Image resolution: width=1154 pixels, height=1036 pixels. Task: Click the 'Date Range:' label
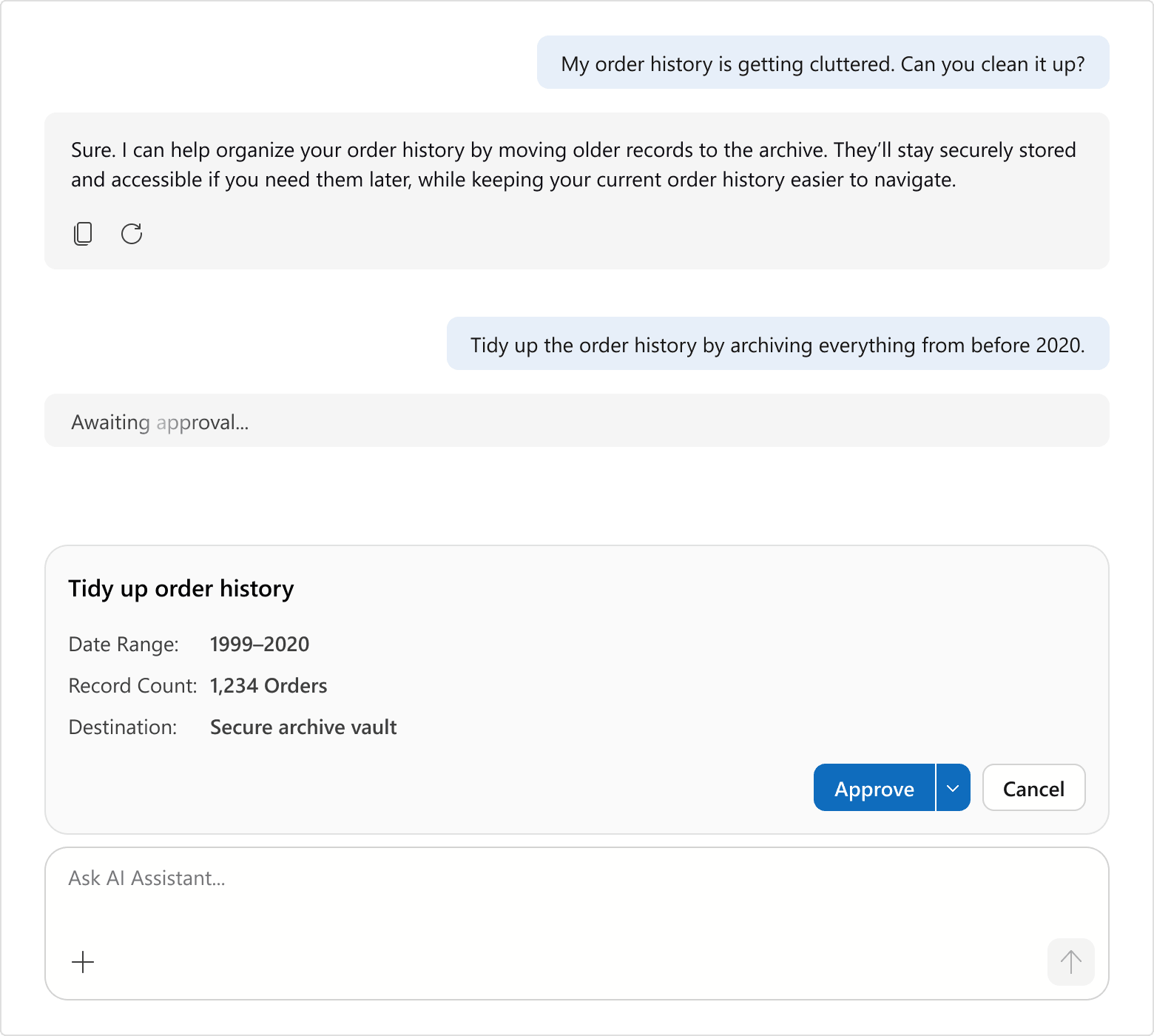(124, 645)
